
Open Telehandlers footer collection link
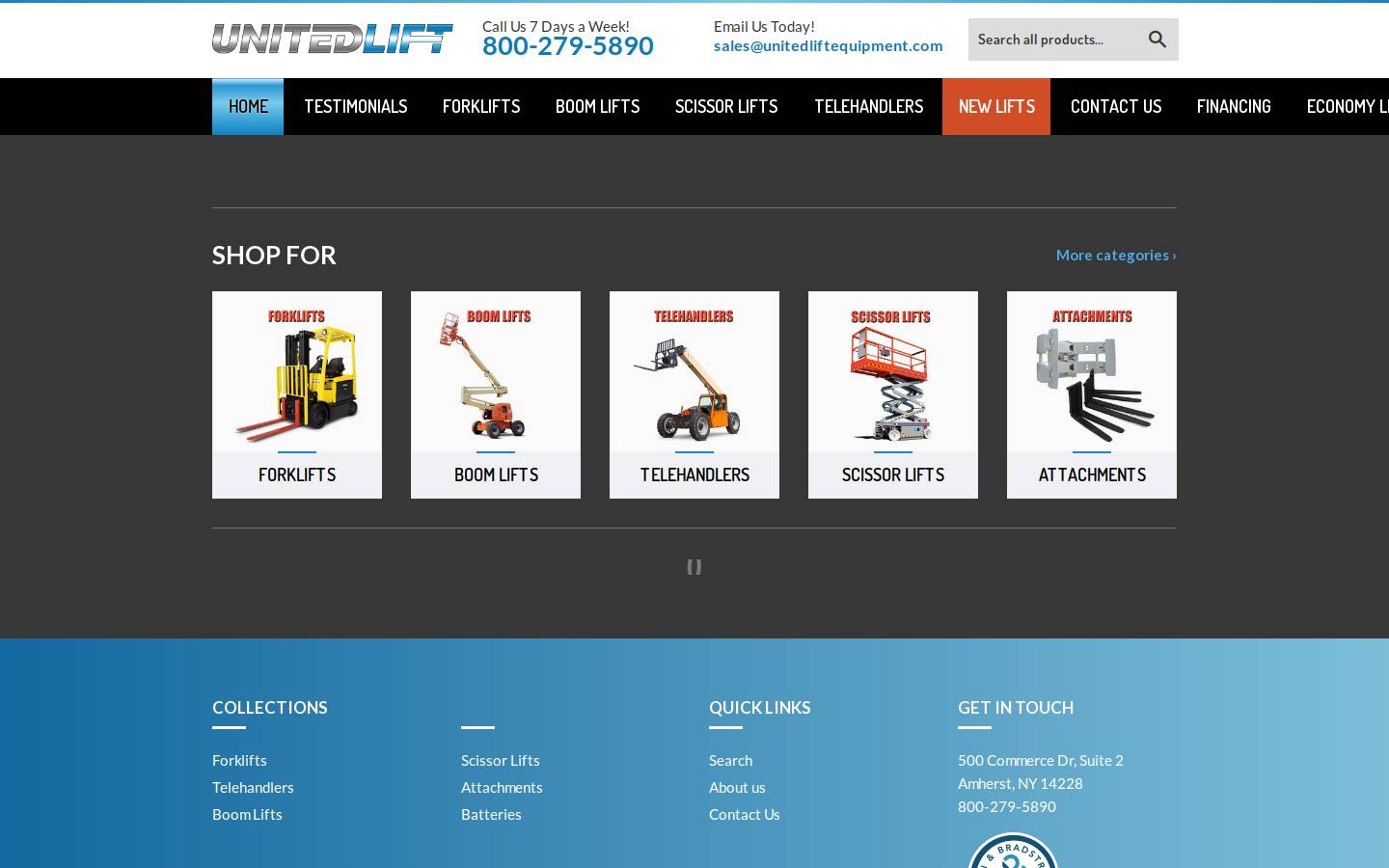point(253,787)
